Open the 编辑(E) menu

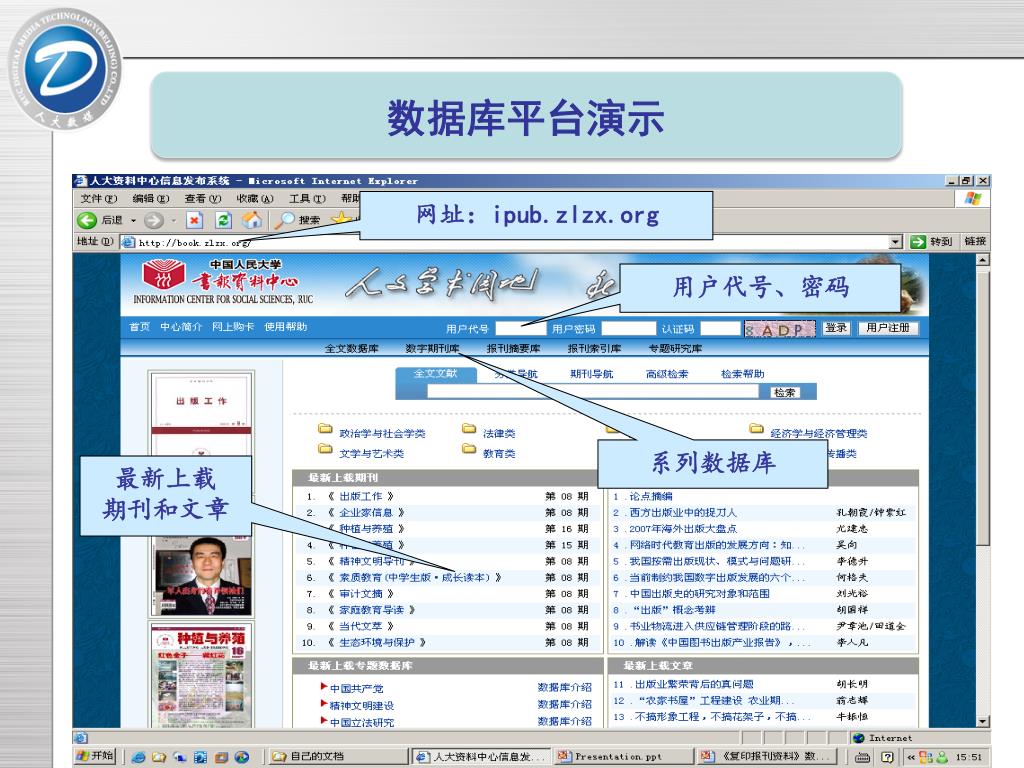click(151, 199)
